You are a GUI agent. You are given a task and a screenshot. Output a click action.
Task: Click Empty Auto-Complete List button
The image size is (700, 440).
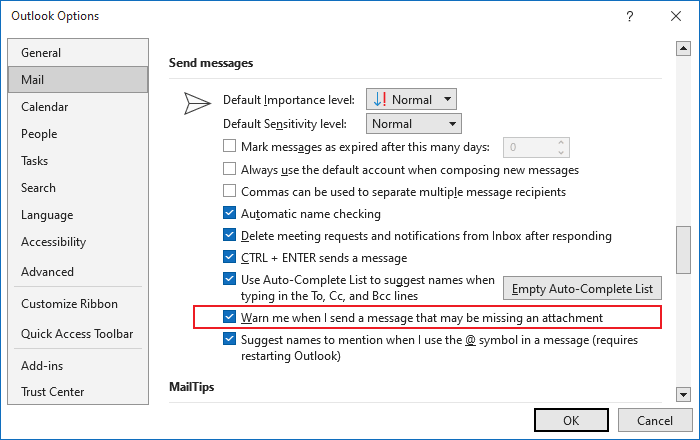(x=582, y=289)
